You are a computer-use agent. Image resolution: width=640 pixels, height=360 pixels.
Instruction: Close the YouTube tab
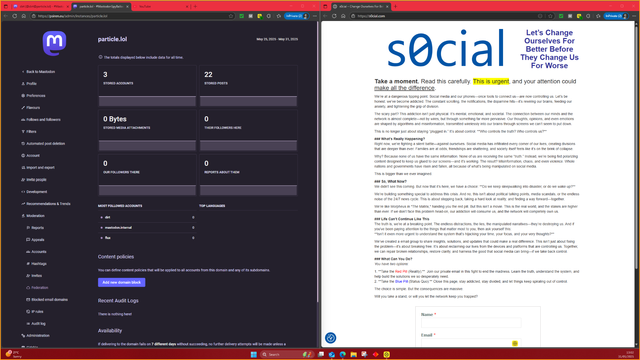point(187,7)
